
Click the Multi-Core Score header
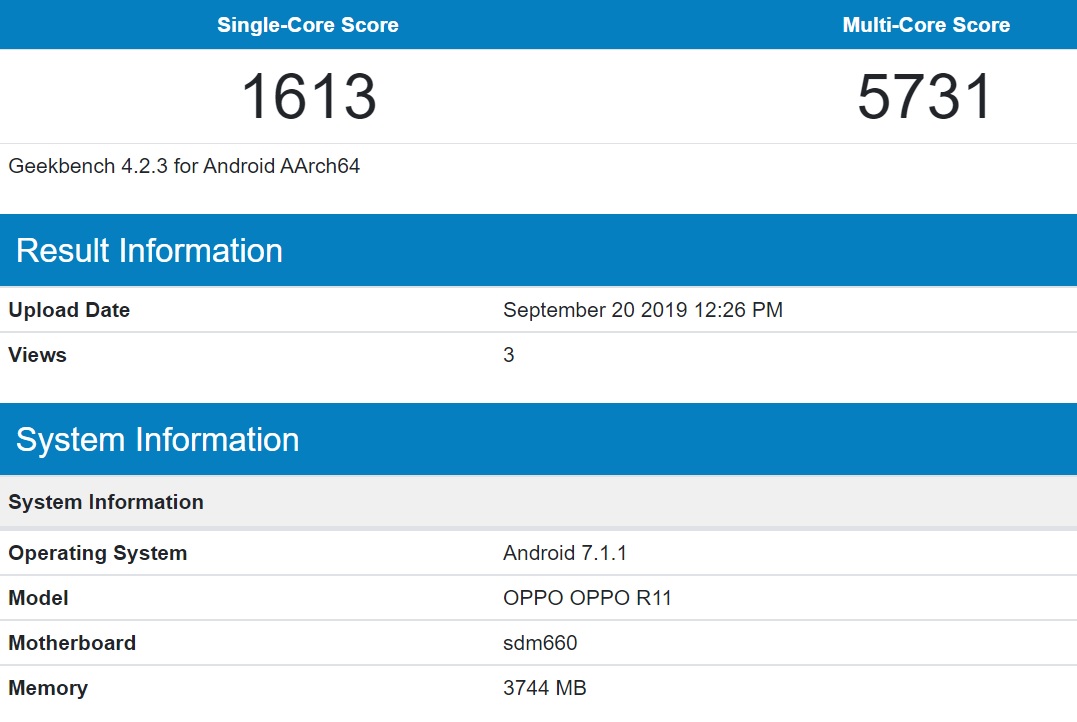pyautogui.click(x=925, y=24)
